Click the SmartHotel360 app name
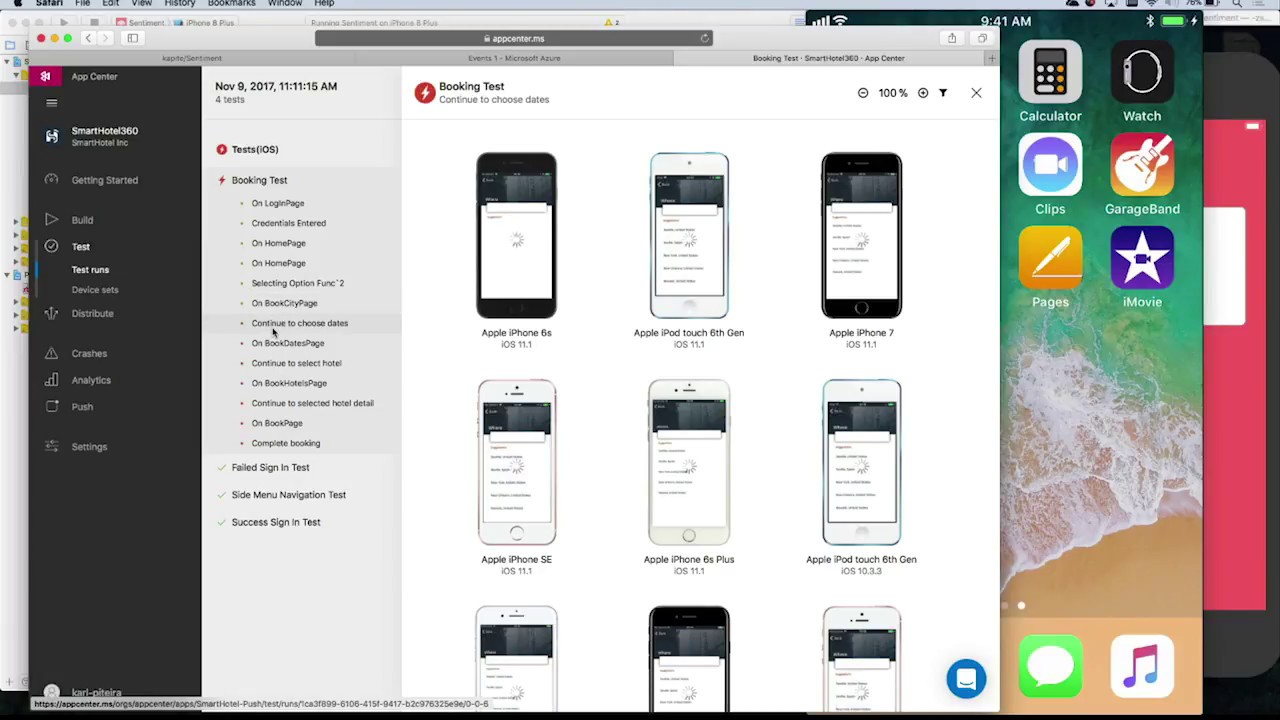The image size is (1280, 720). (x=105, y=131)
